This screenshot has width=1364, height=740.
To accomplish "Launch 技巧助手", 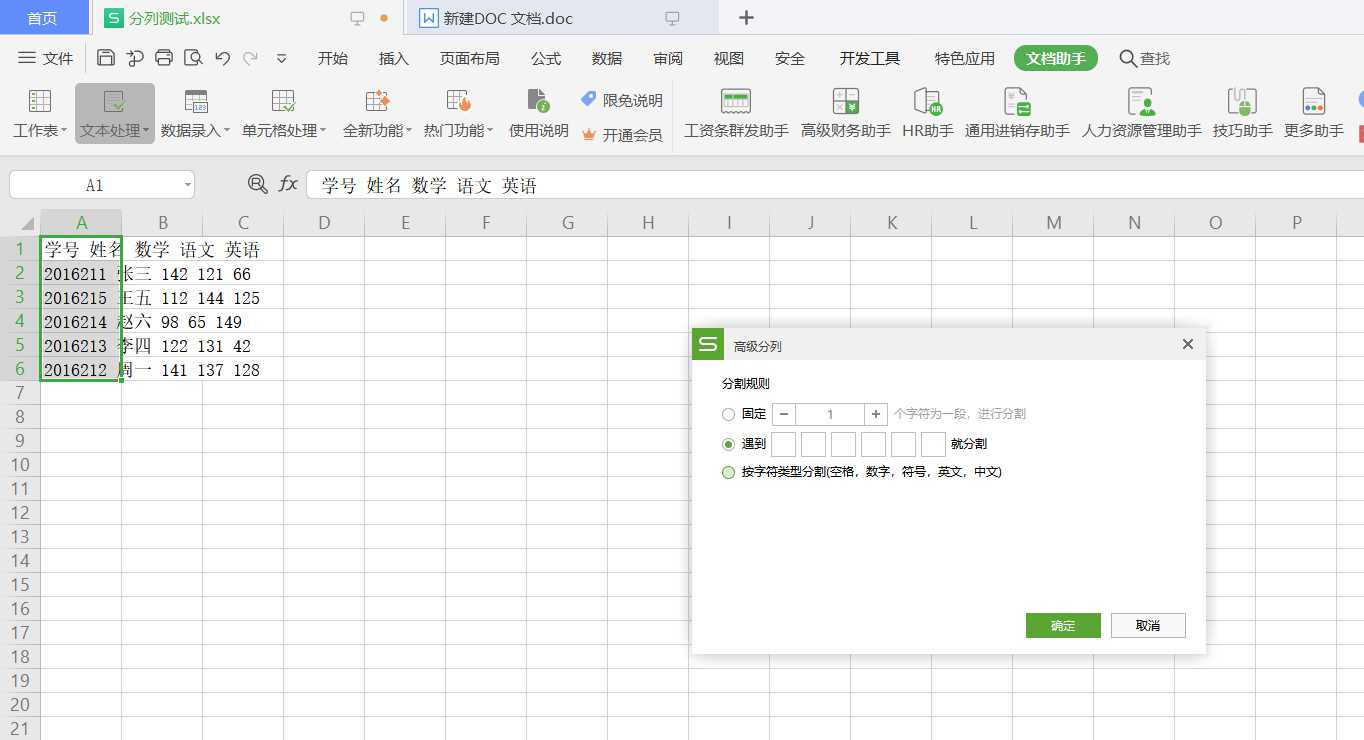I will pos(1242,112).
